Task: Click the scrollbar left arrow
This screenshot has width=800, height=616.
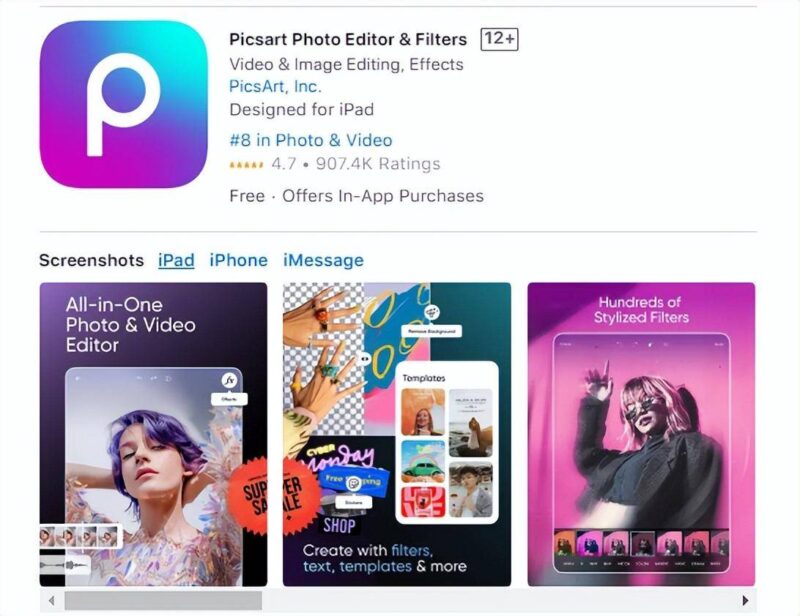Action: point(52,600)
